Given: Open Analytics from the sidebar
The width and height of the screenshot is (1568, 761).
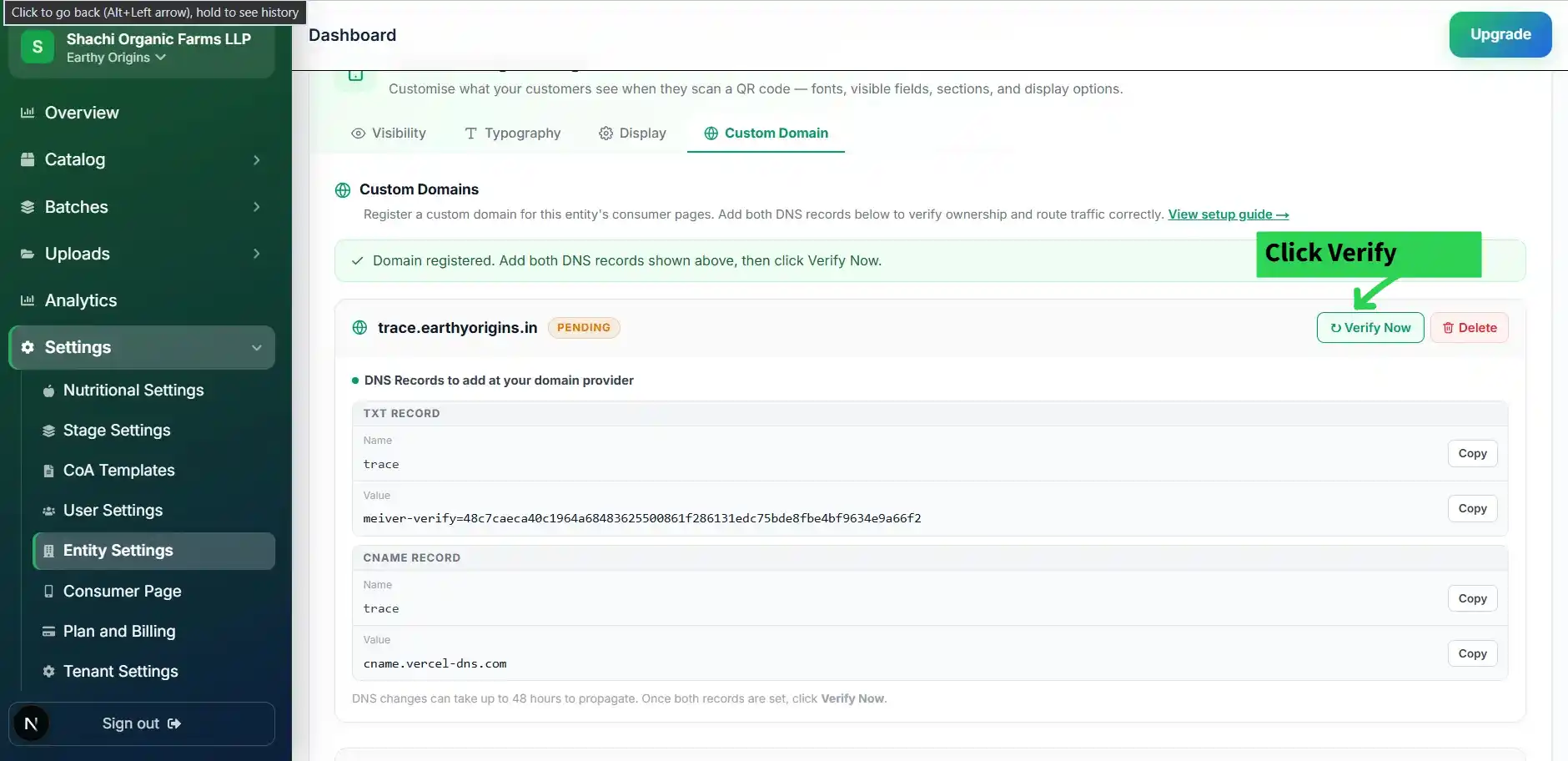Looking at the screenshot, I should 142,300.
